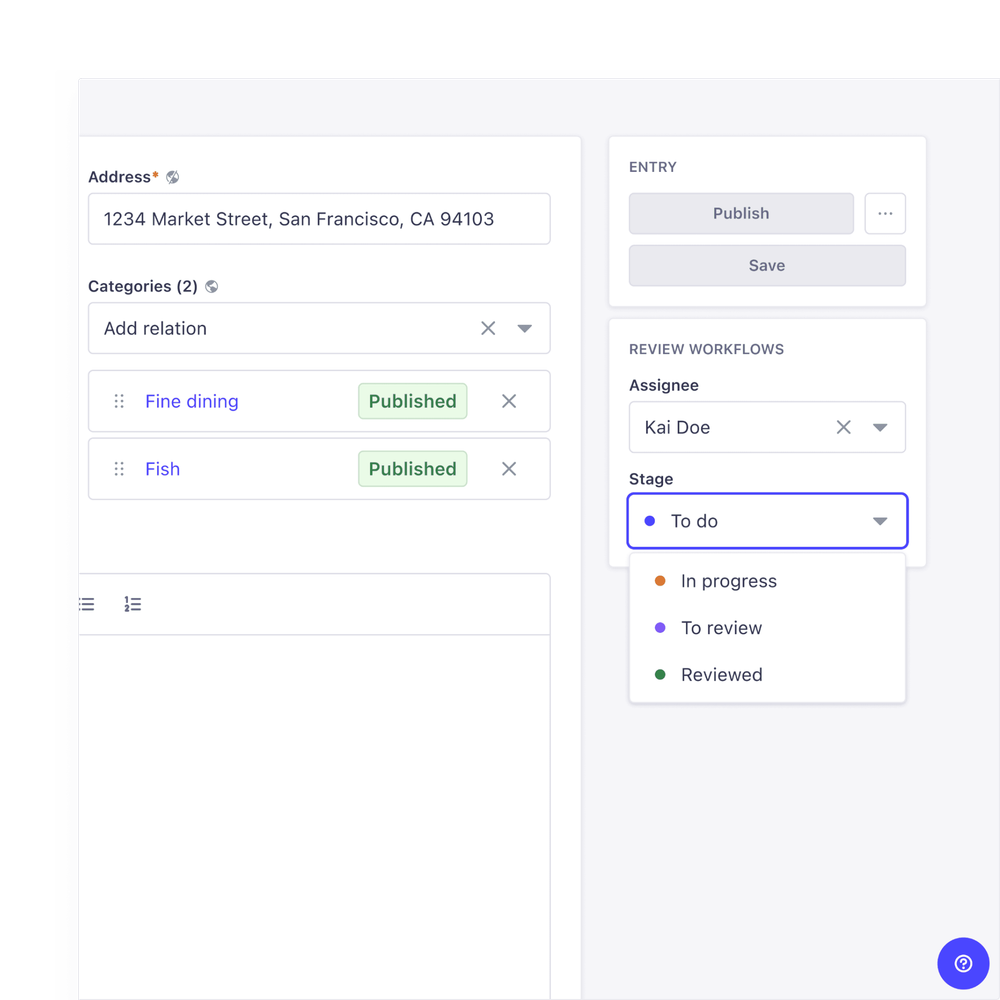Viewport: 1000px width, 1000px height.
Task: Click inside the rich text editor area
Action: point(314,816)
